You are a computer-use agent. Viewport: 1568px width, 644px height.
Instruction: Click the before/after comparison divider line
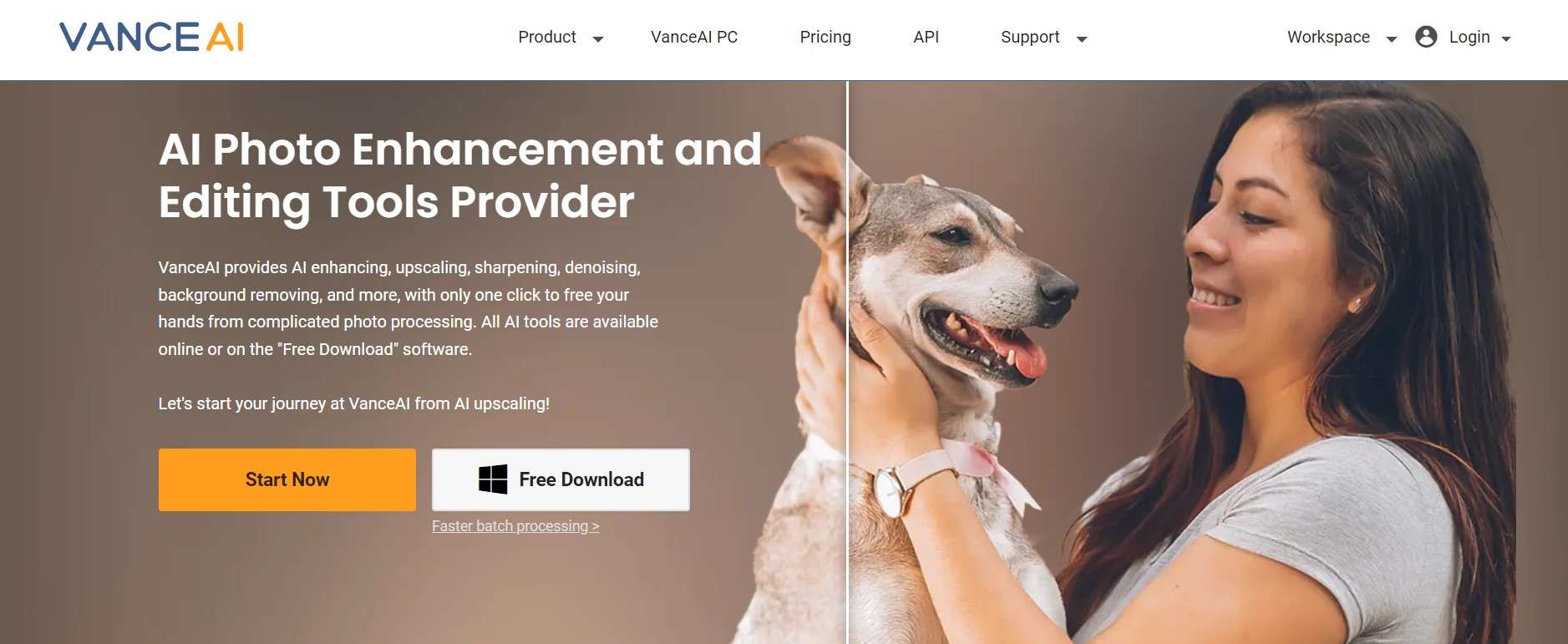[x=847, y=363]
